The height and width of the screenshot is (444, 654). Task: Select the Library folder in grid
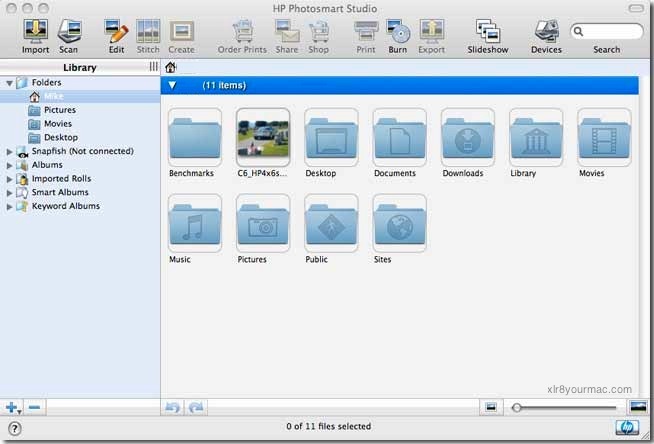[536, 137]
